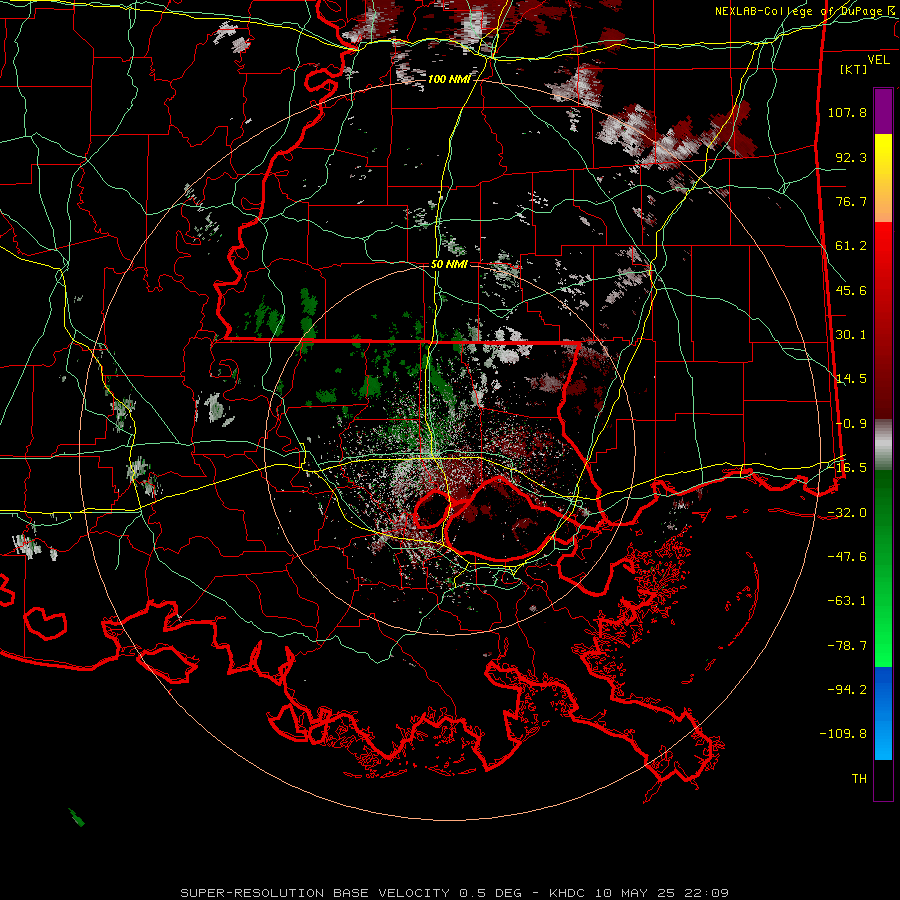Click the VEL legend title
900x900 pixels.
[878, 60]
